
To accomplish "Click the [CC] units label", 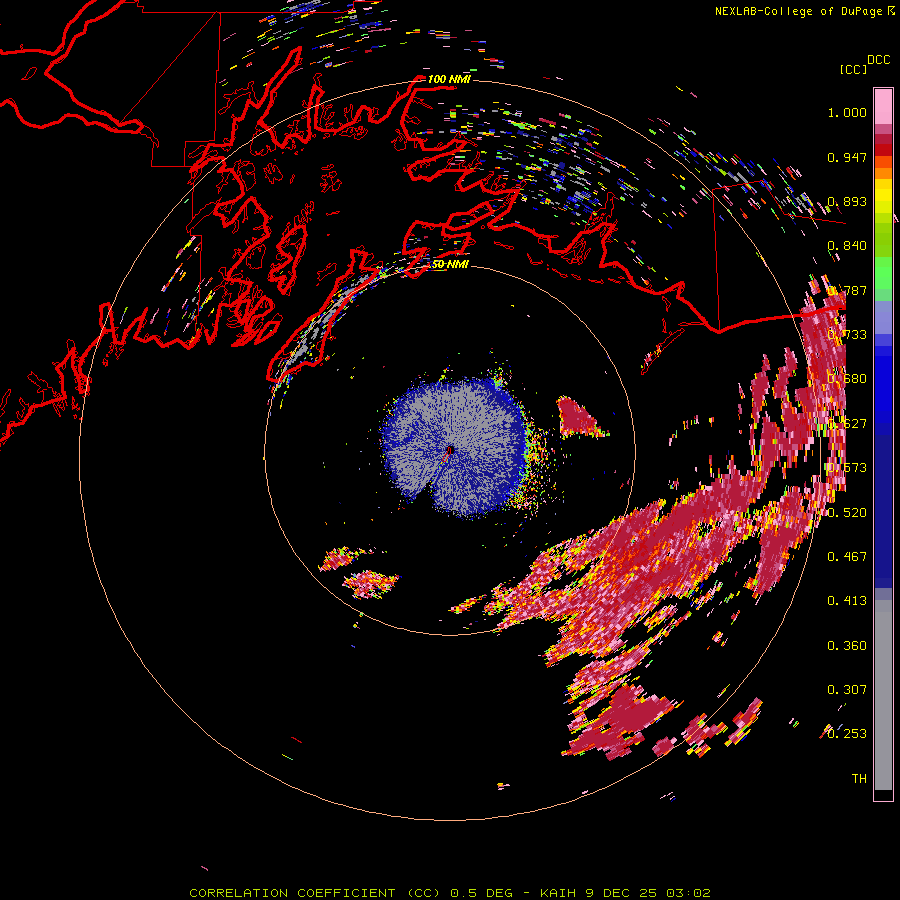I will (x=853, y=69).
